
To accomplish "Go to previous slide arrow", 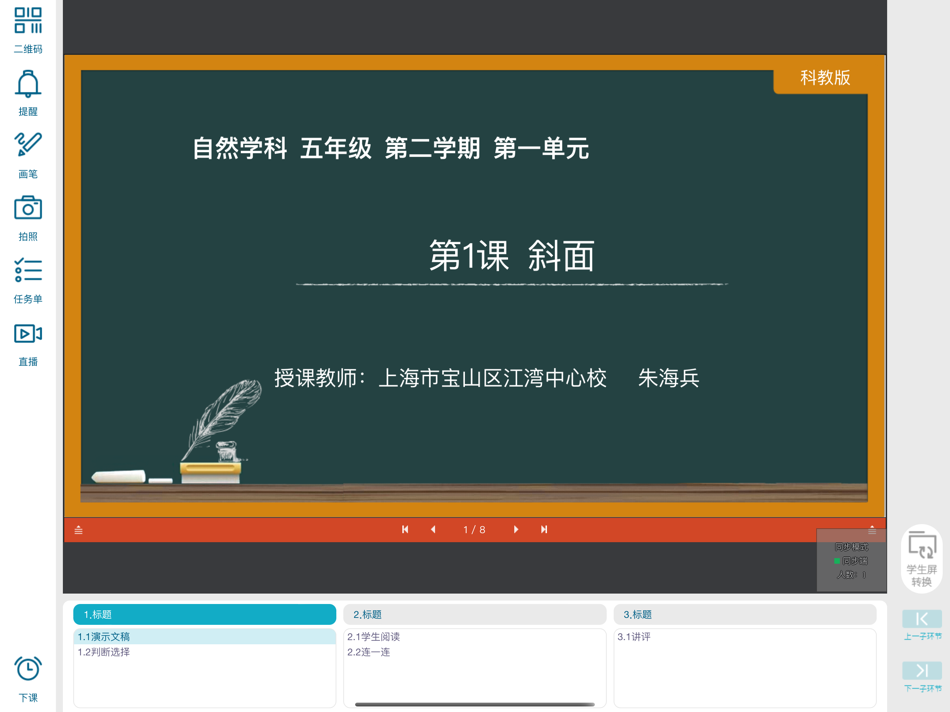I will [433, 529].
